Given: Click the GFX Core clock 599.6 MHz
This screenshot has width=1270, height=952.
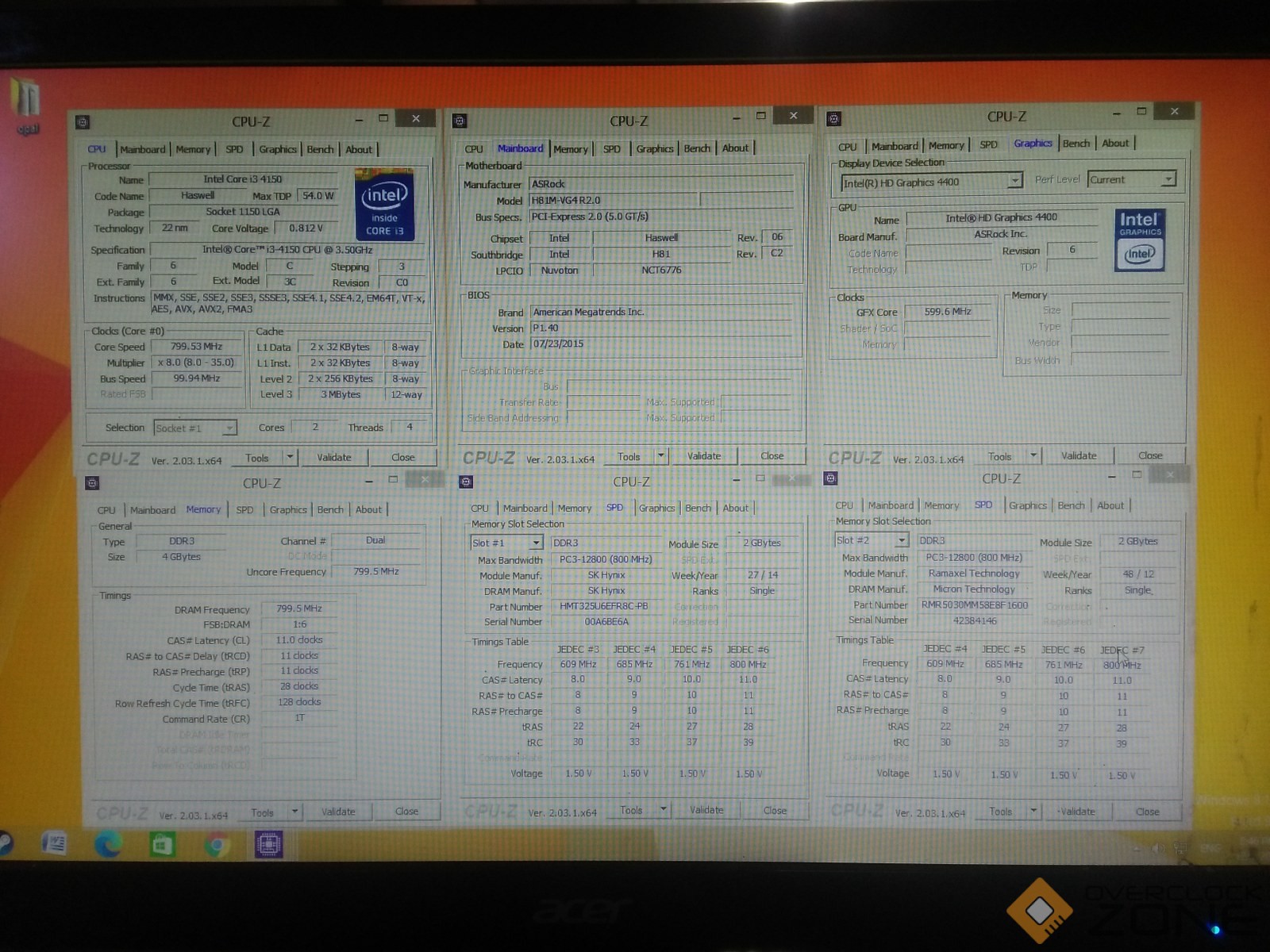Looking at the screenshot, I should pos(948,312).
